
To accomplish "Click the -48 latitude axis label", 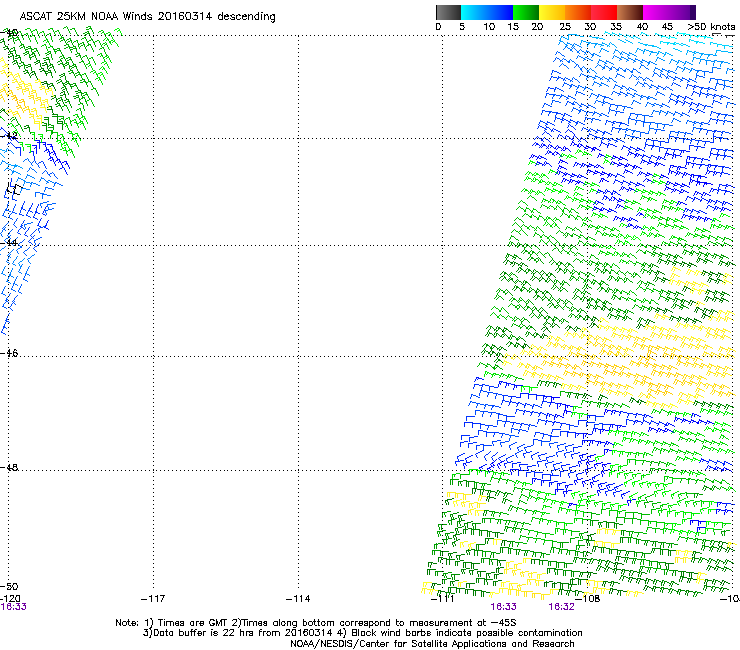I will (x=9, y=467).
